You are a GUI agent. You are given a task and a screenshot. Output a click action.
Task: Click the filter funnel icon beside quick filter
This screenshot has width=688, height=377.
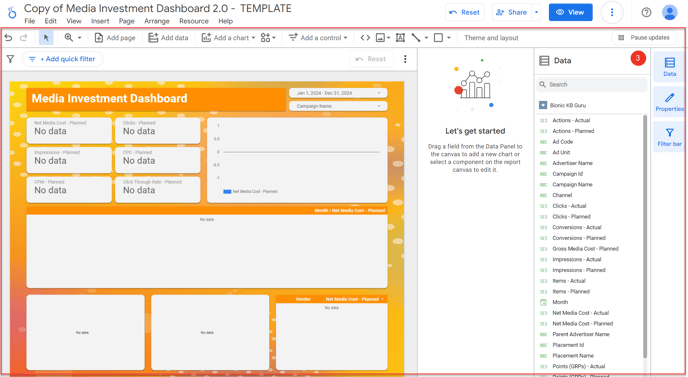tap(11, 59)
